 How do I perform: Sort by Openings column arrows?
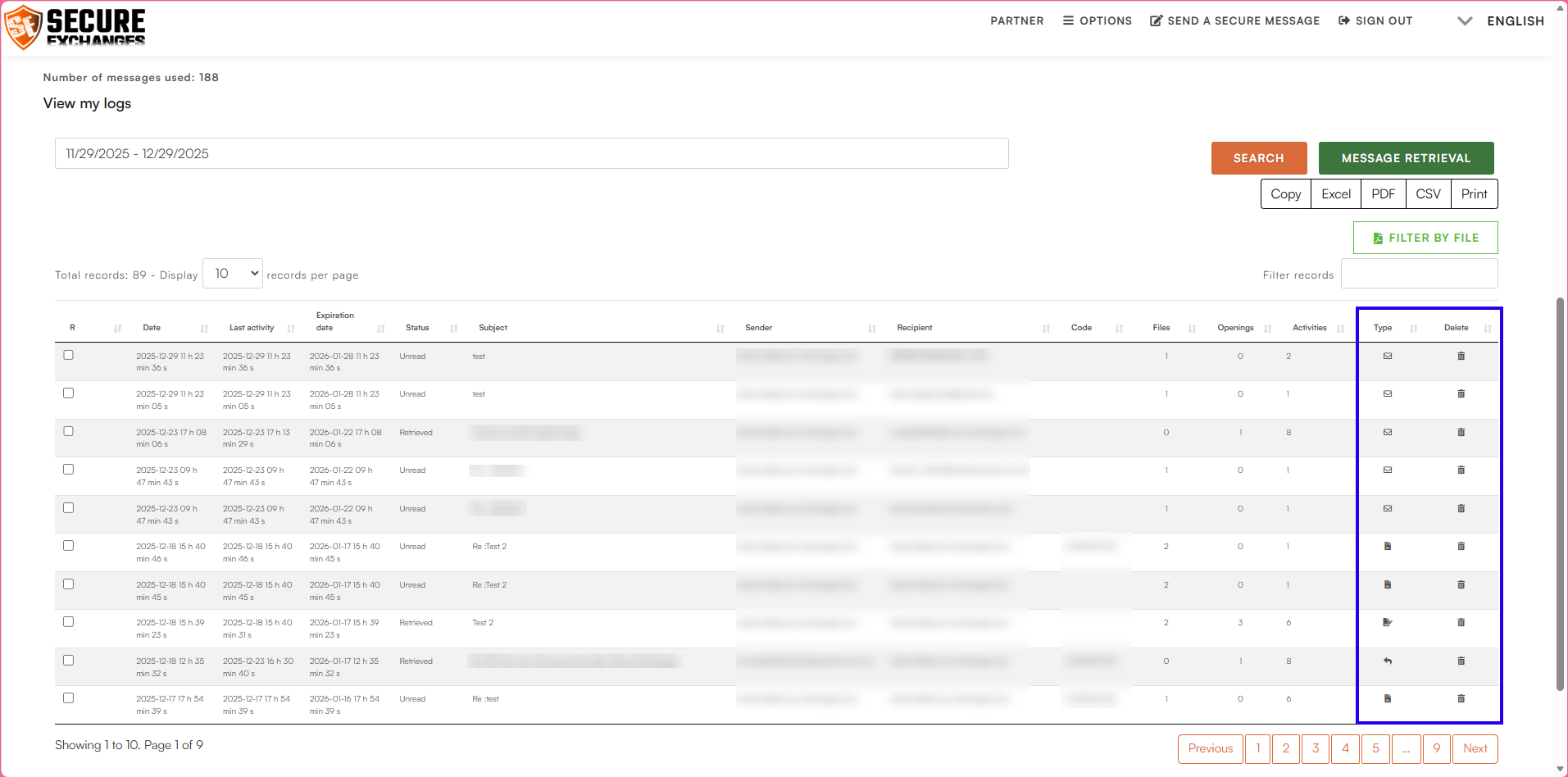[x=1268, y=329]
